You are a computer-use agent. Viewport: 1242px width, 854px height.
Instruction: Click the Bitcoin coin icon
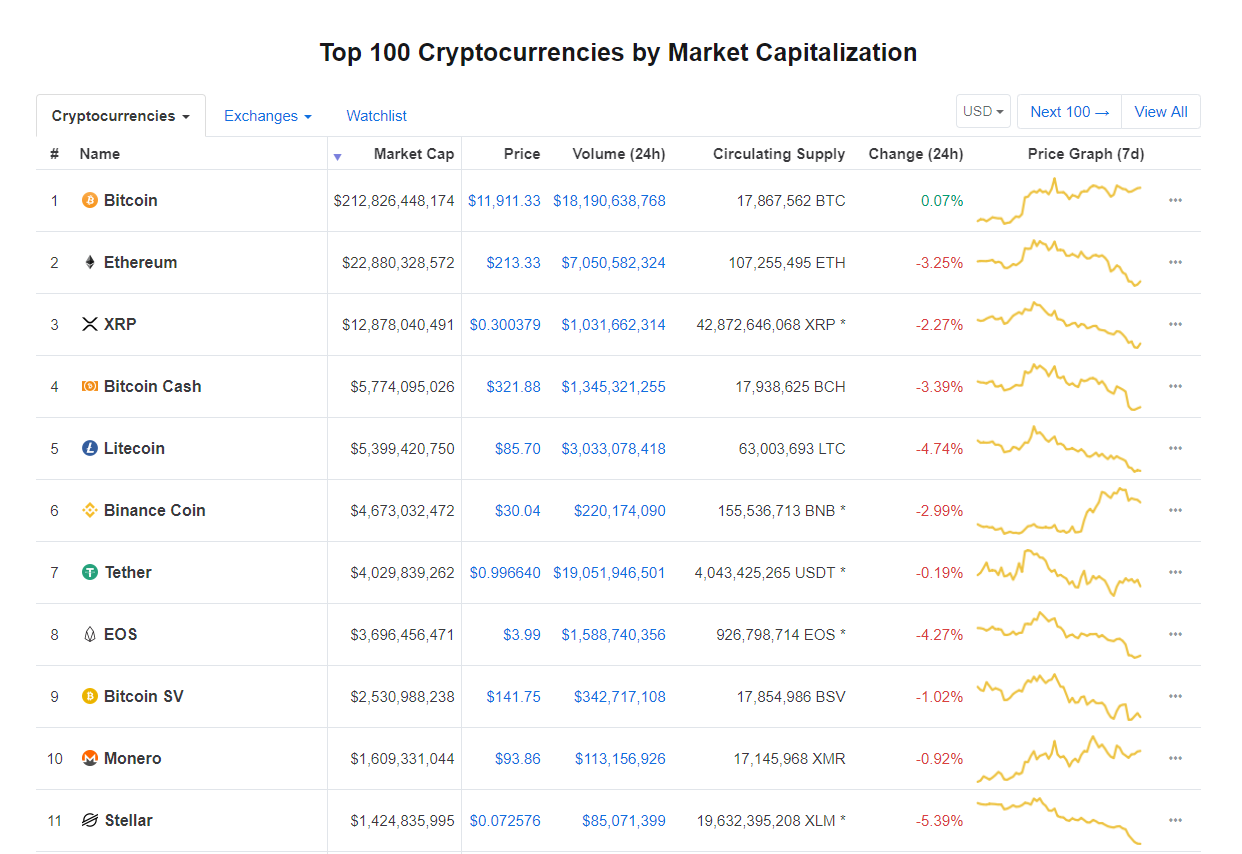coord(89,200)
